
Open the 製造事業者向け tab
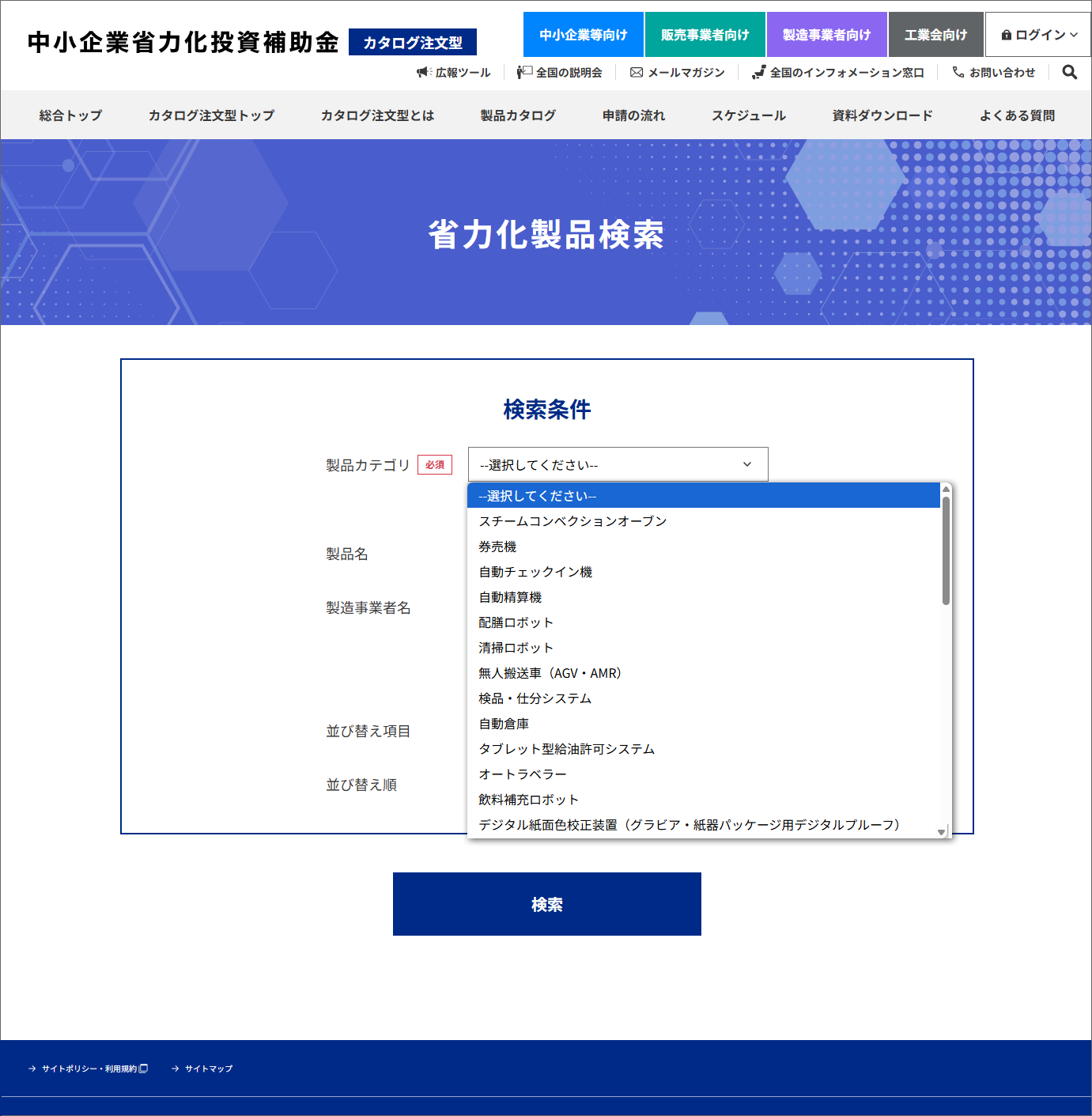tap(827, 35)
